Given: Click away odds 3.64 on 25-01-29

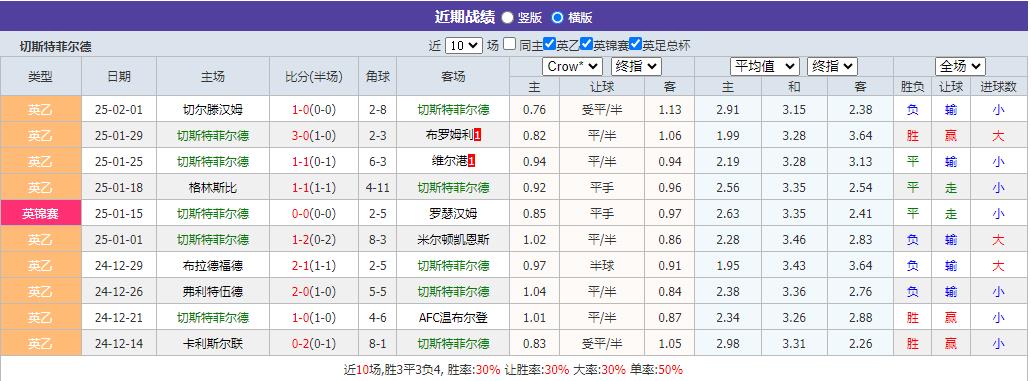Looking at the screenshot, I should 861,136.
